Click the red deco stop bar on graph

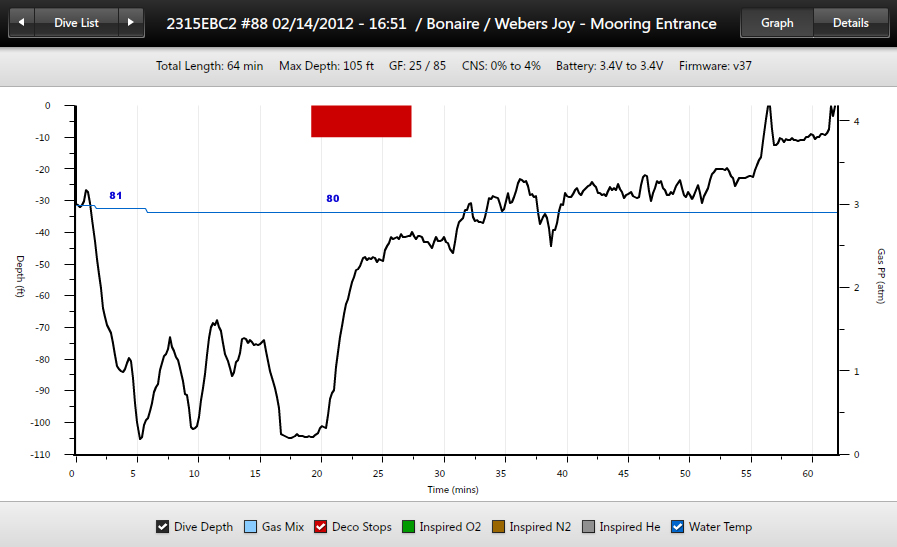[x=361, y=121]
